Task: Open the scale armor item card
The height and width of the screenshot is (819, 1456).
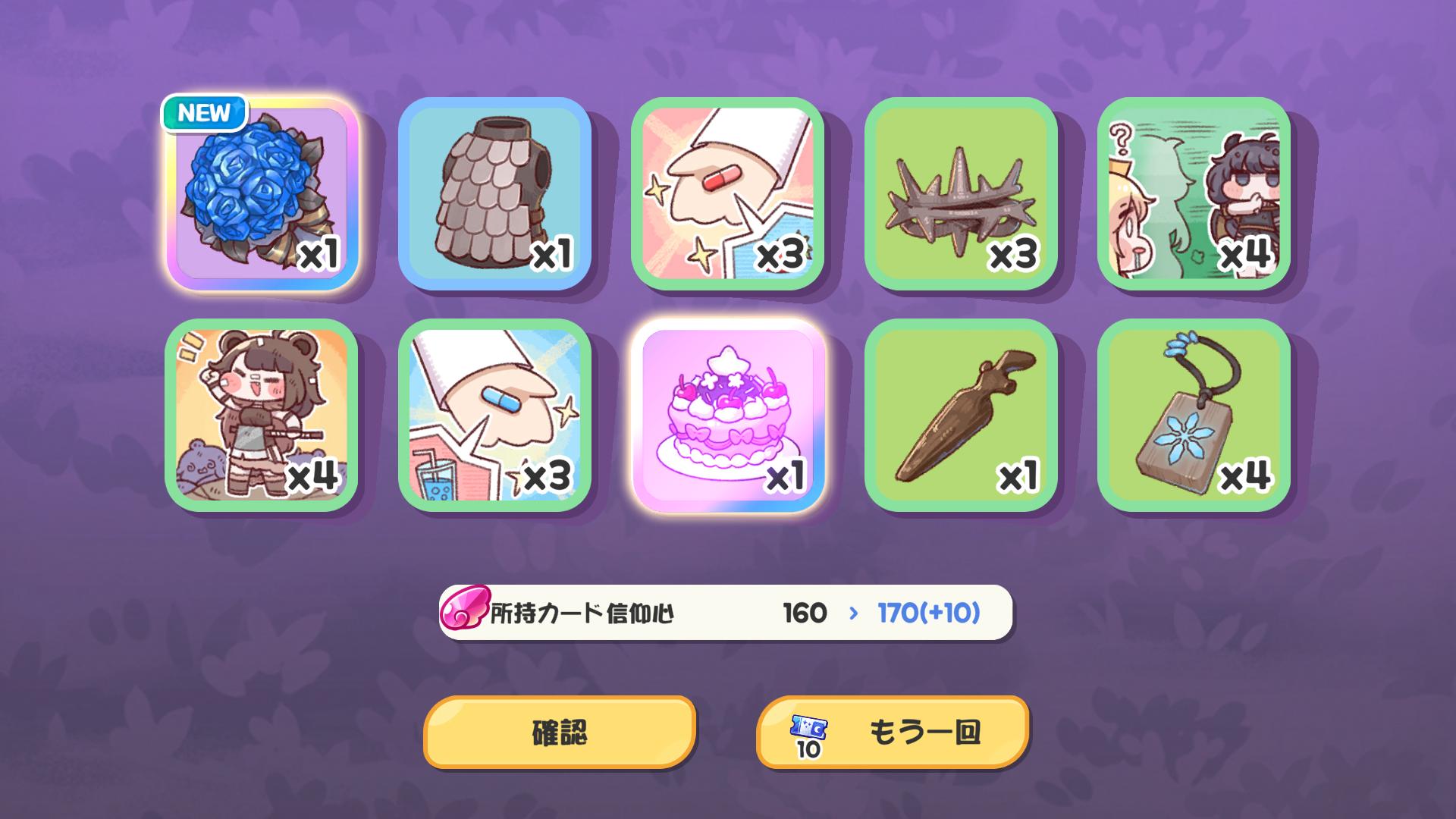Action: coord(494,194)
